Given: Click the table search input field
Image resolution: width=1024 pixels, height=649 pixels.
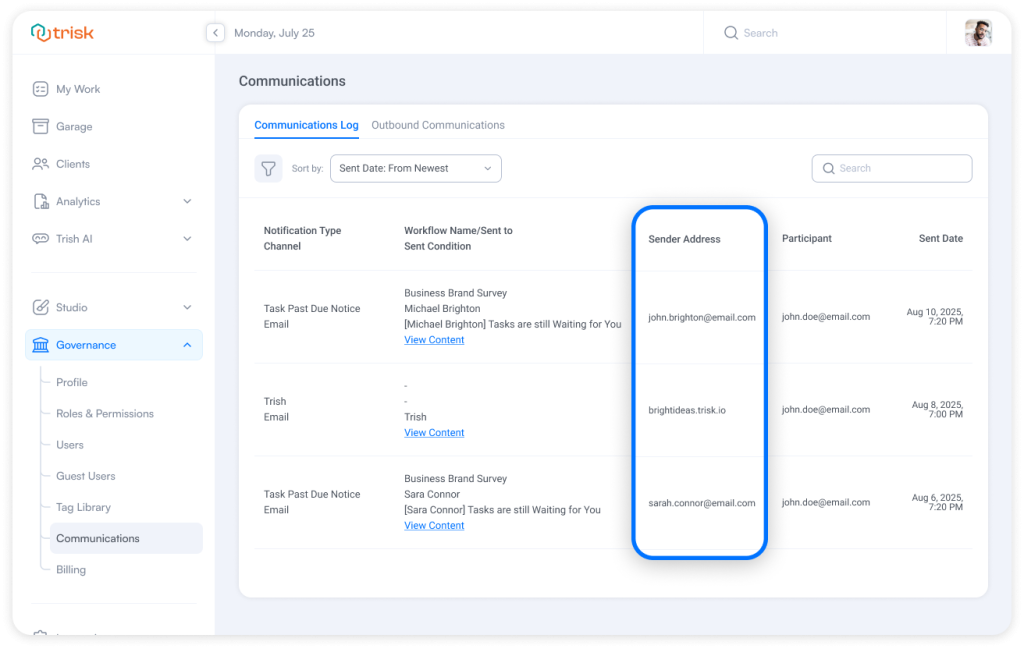Looking at the screenshot, I should click(x=891, y=168).
